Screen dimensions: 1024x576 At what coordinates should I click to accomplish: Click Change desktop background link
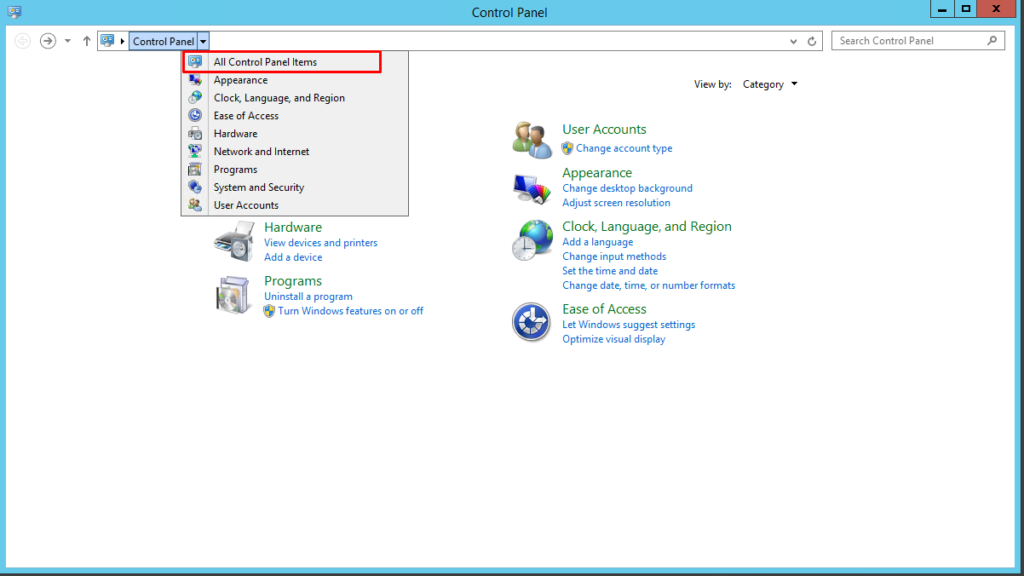point(627,188)
